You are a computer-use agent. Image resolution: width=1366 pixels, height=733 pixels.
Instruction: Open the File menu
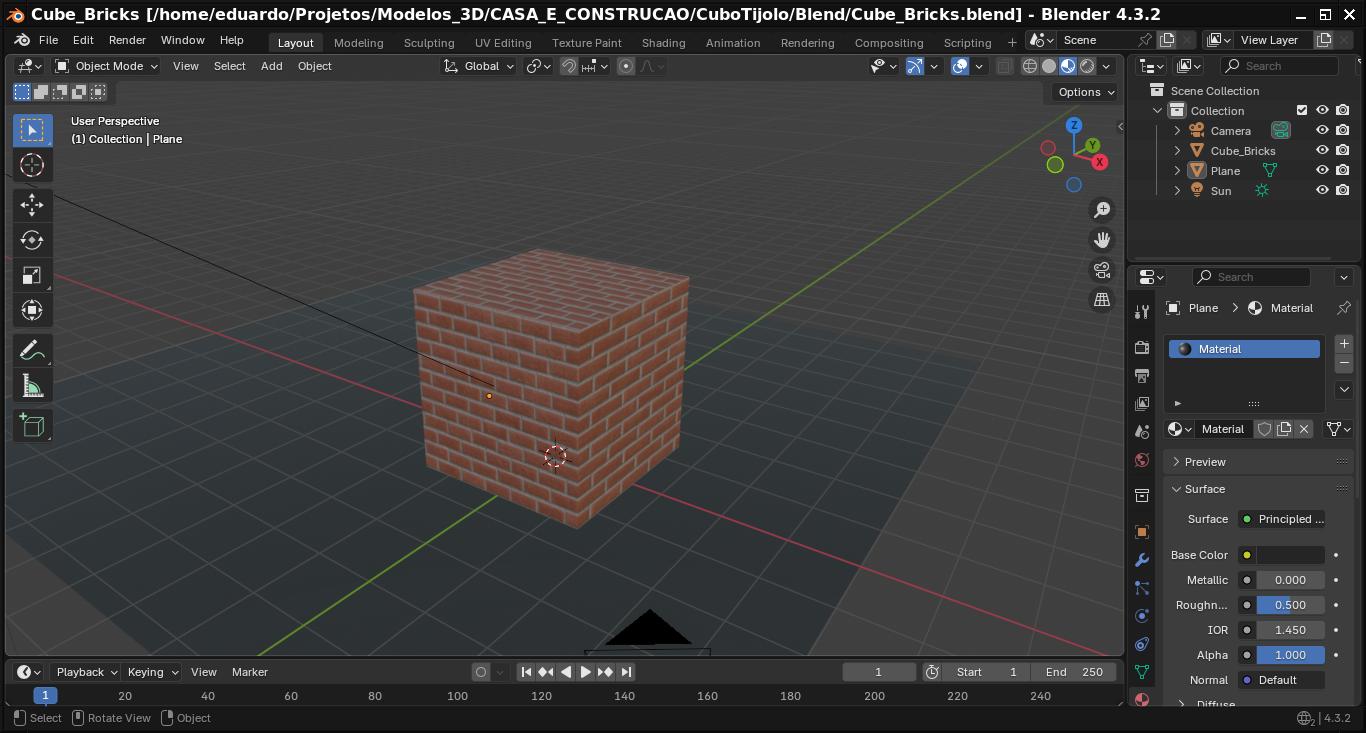pyautogui.click(x=48, y=40)
